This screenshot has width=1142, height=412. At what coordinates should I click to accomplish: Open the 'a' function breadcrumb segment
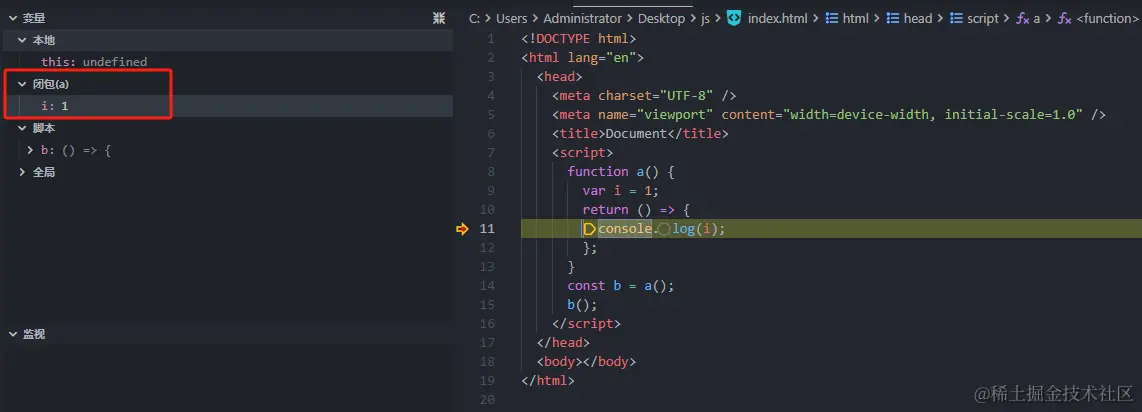tap(1037, 19)
